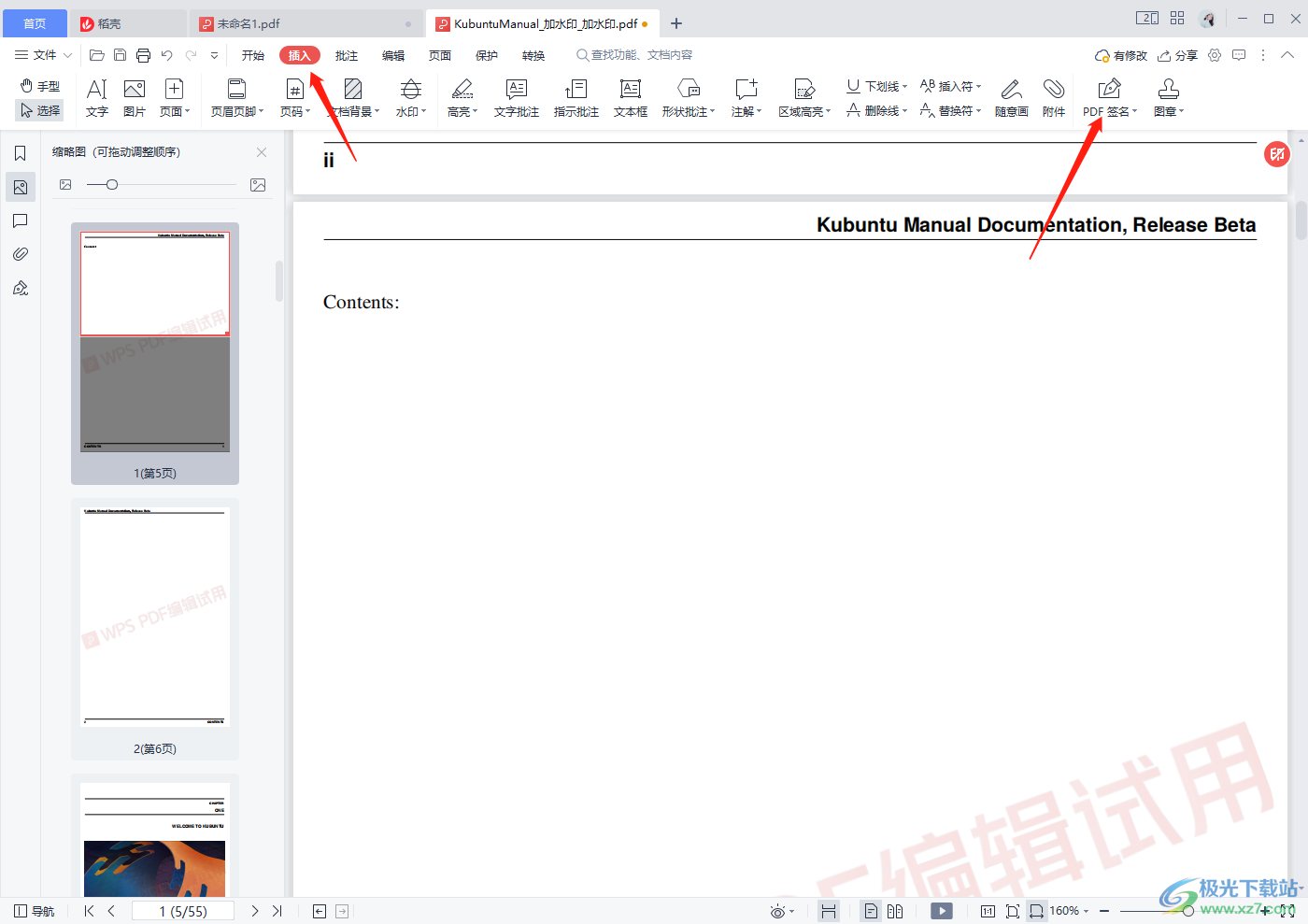The width and height of the screenshot is (1308, 924).
Task: Toggle the attachments panel in sidebar
Action: (21, 254)
